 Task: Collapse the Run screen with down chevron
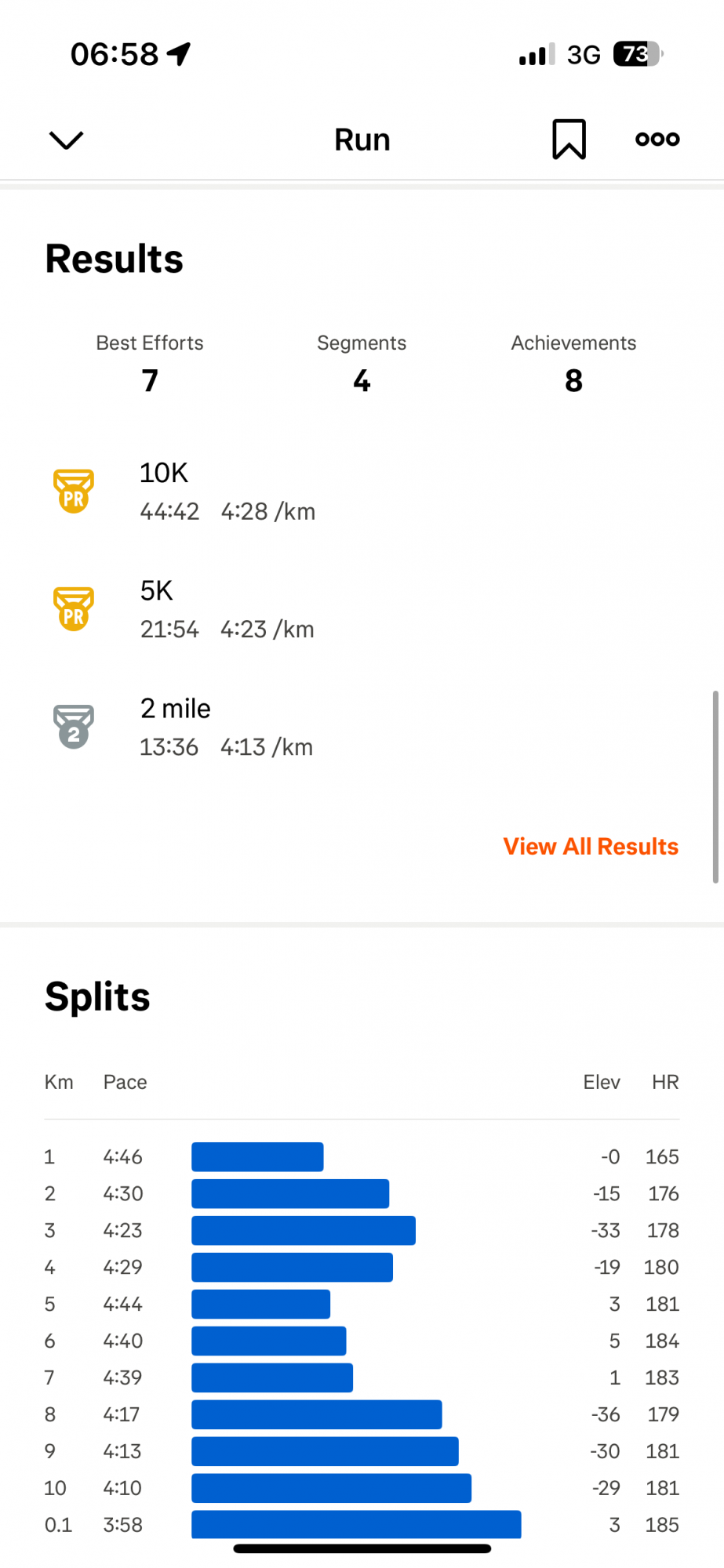(x=66, y=140)
